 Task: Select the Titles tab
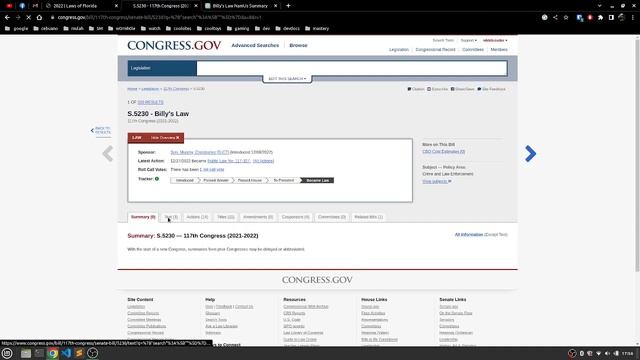click(225, 217)
